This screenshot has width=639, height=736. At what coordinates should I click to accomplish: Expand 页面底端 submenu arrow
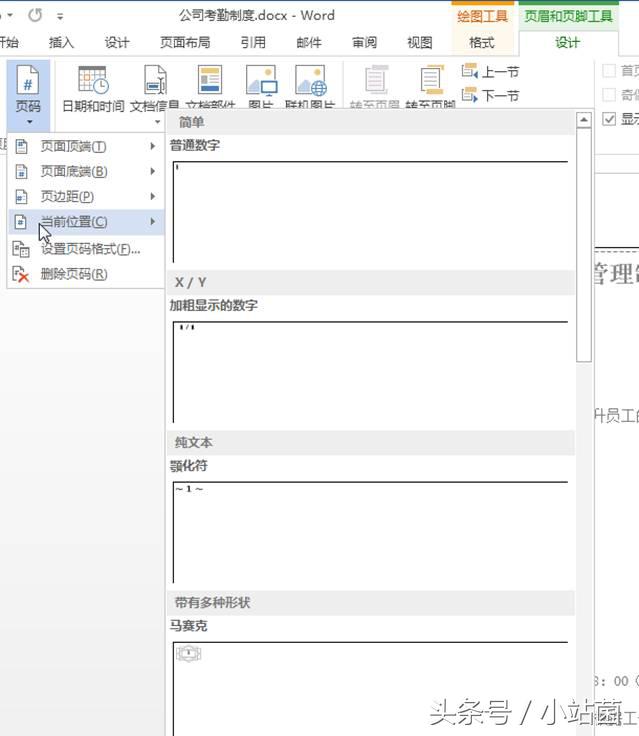[x=153, y=171]
